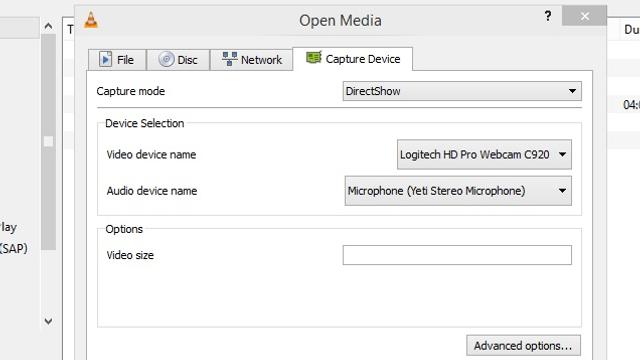Open the Capture mode DirectShow dropdown
This screenshot has height=360, width=640.
(x=462, y=91)
